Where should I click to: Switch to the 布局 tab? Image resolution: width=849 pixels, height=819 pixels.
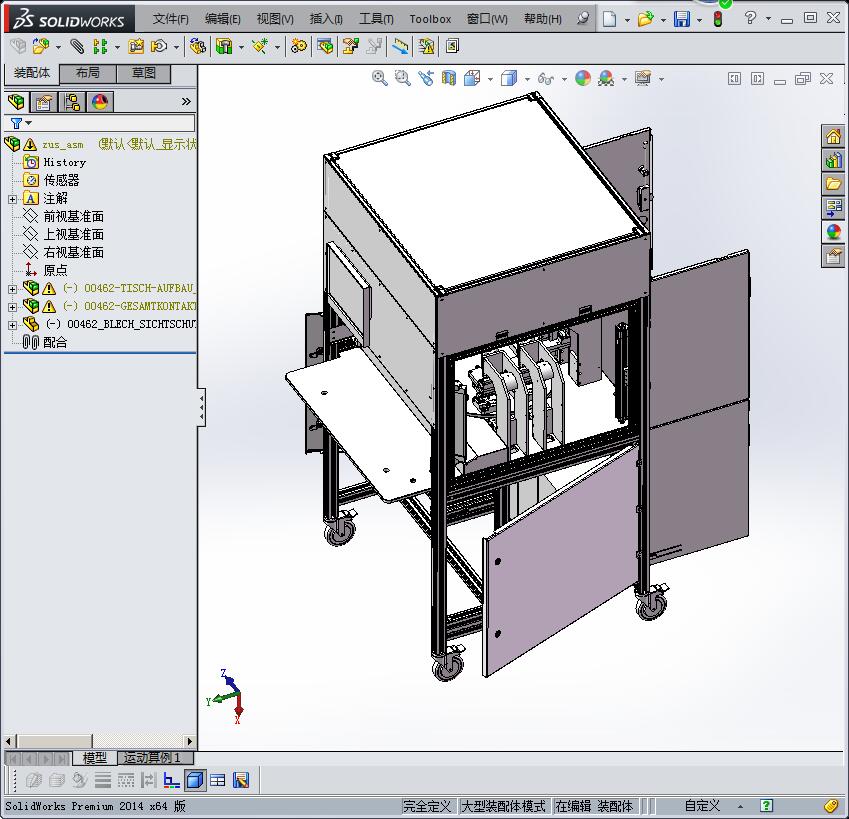[88, 73]
